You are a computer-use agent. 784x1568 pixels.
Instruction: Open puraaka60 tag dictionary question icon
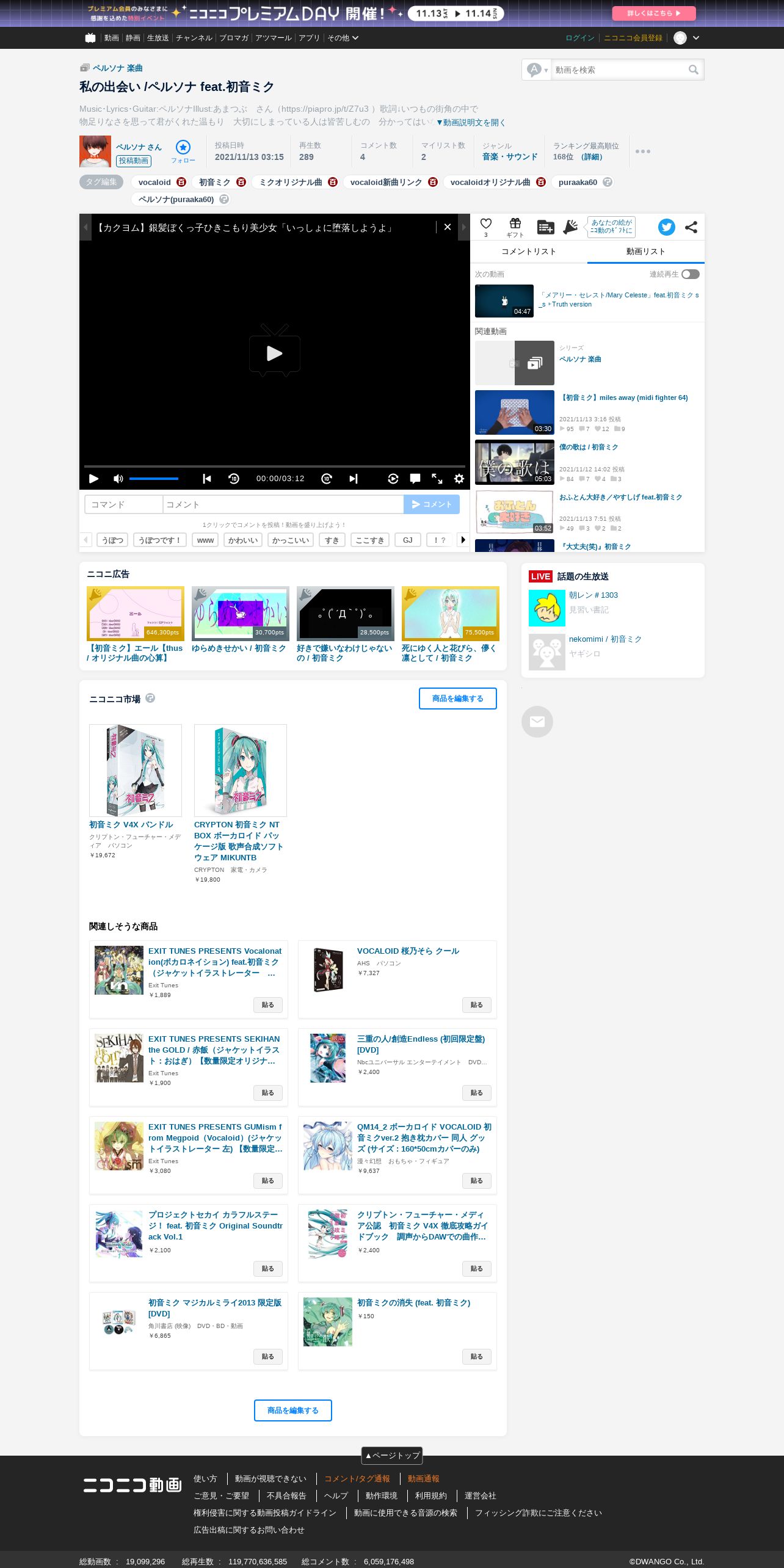[x=608, y=182]
